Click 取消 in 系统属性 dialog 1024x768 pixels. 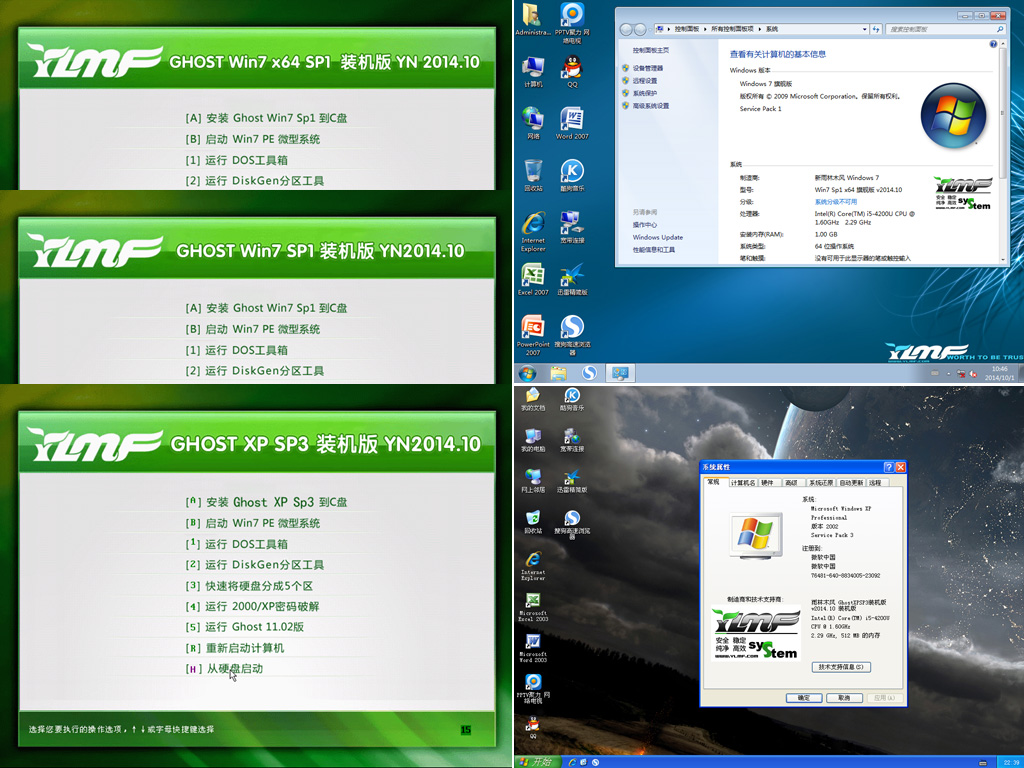click(x=844, y=697)
